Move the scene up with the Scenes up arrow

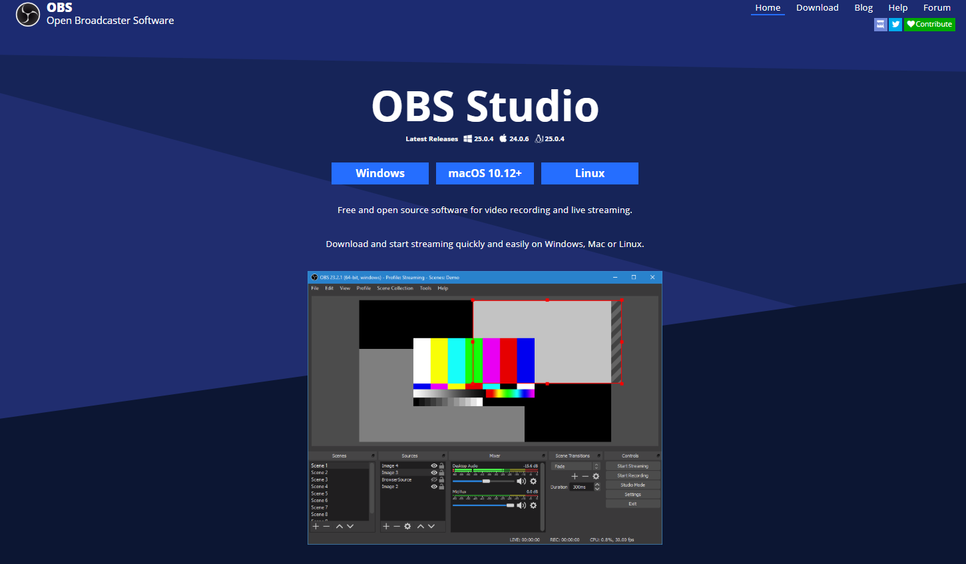pos(339,526)
